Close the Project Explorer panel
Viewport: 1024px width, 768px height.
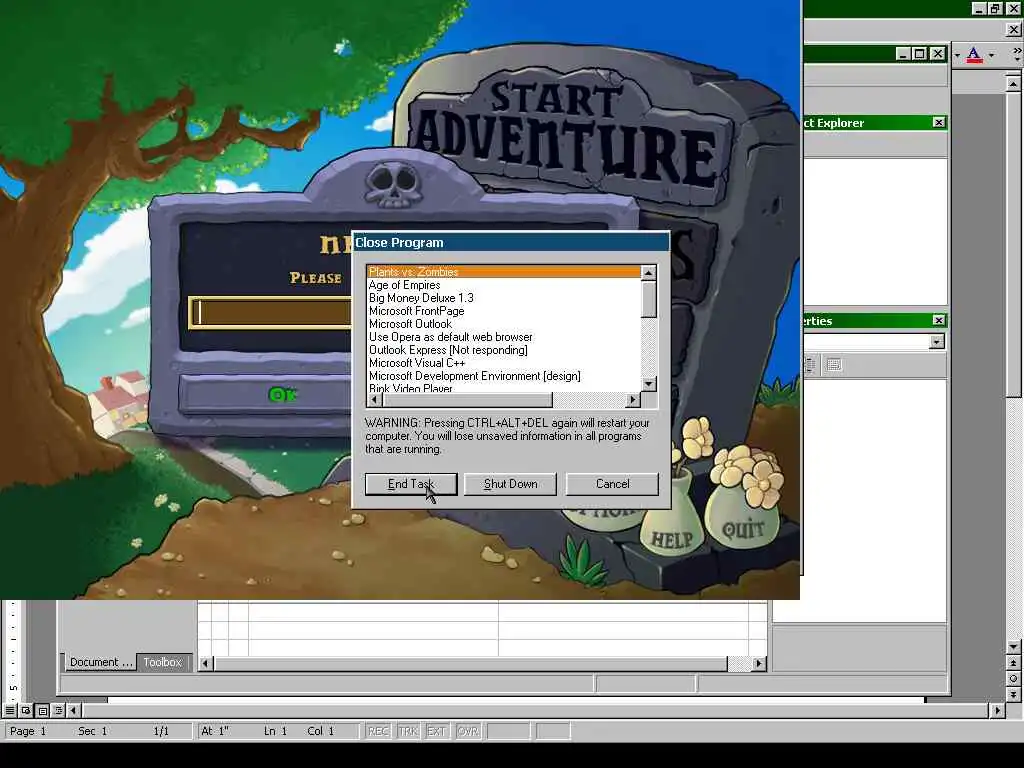coord(938,122)
